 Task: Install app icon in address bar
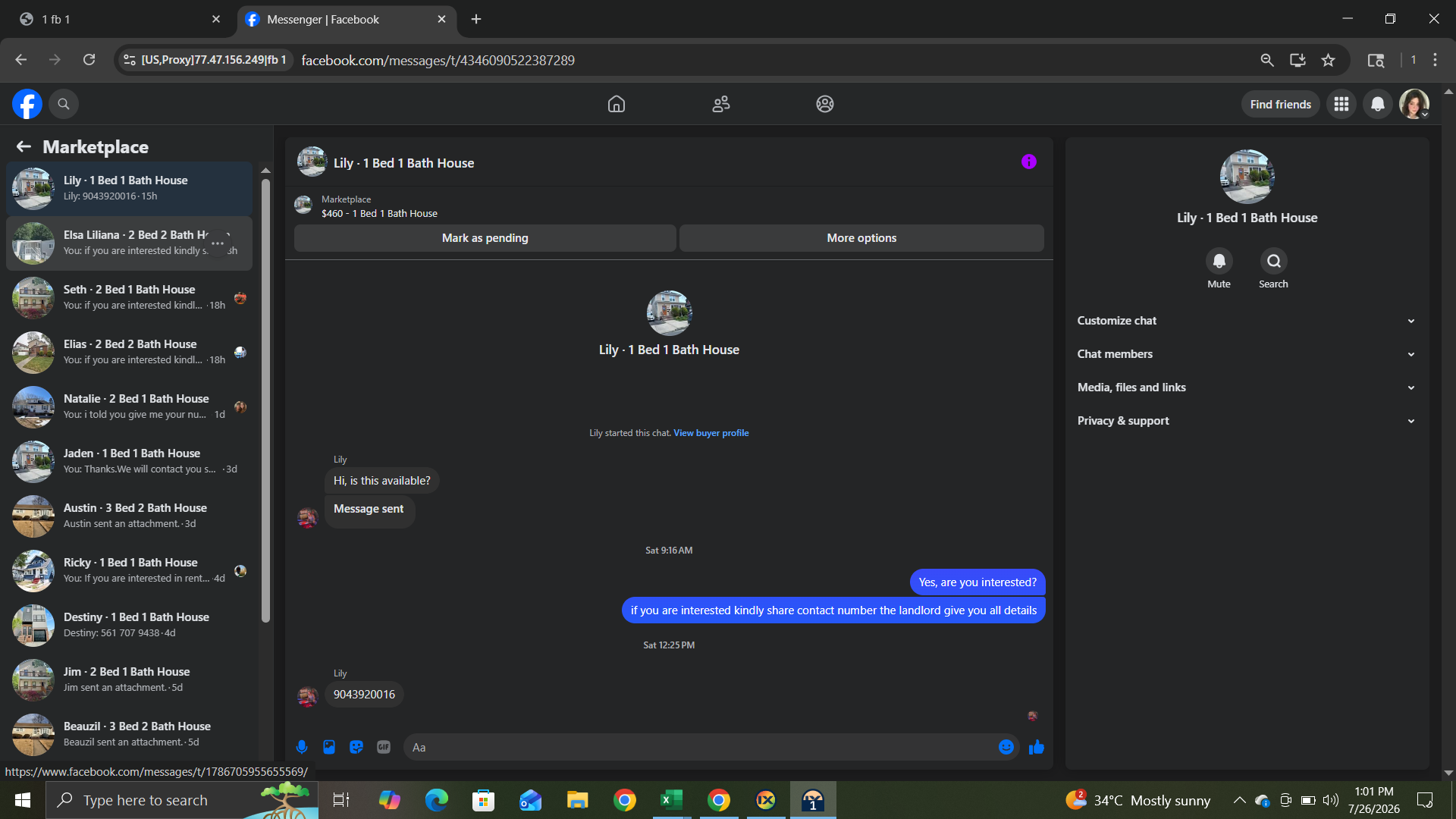click(1298, 60)
